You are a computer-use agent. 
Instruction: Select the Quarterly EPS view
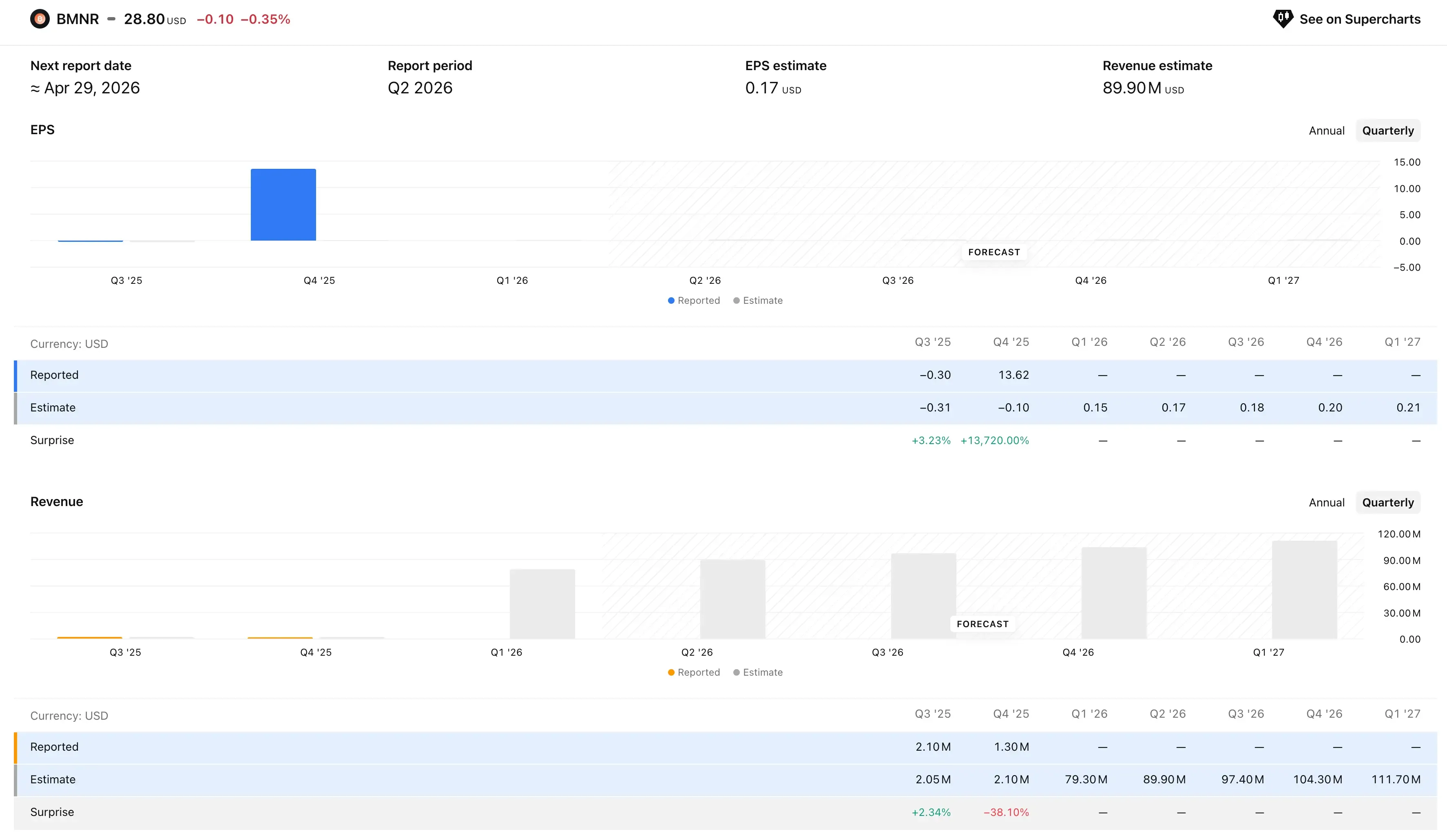pos(1387,130)
